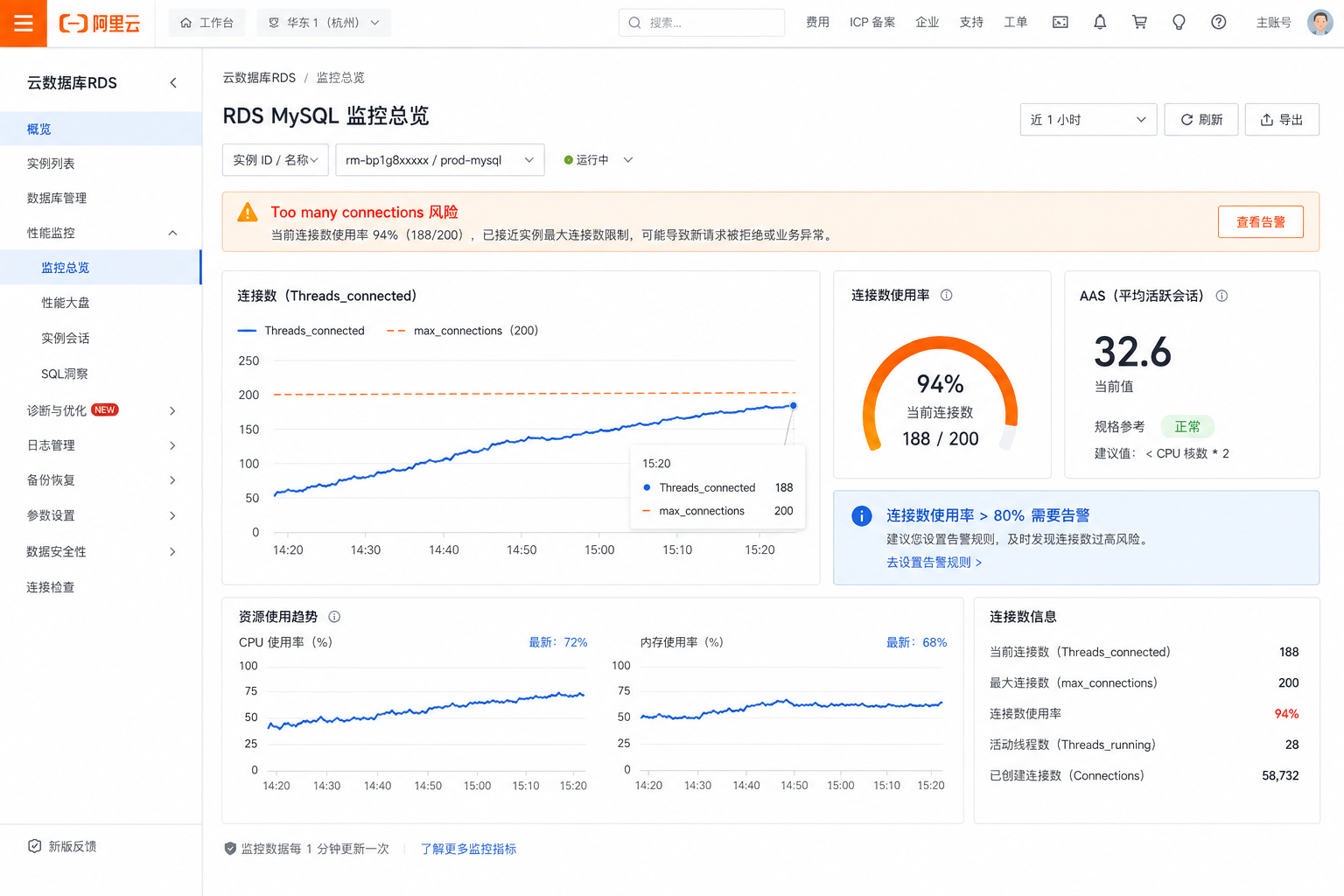Expand the 运行中 status dropdown

click(628, 160)
